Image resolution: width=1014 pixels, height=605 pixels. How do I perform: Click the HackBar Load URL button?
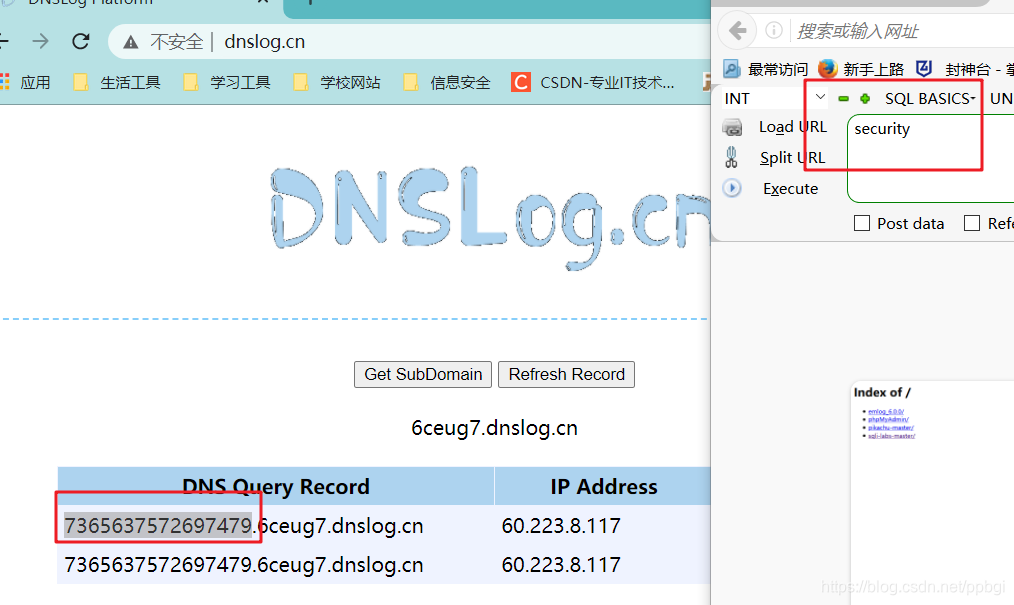(x=793, y=127)
